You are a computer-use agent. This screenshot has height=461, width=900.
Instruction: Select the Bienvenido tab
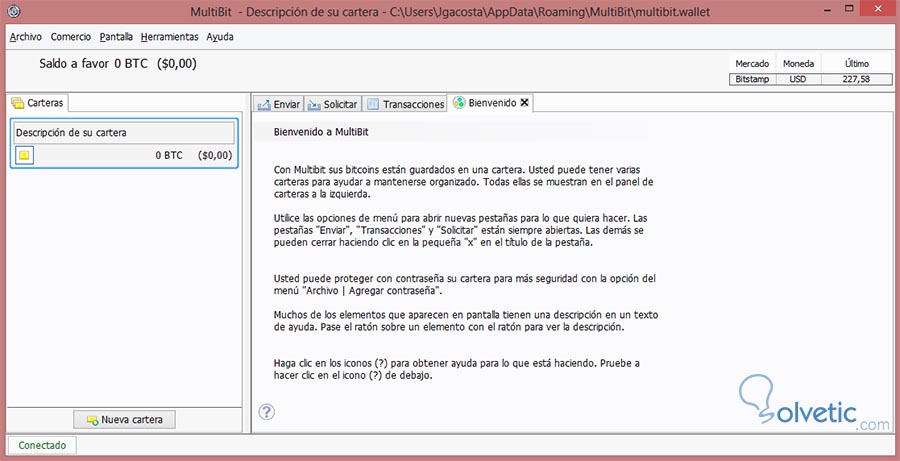(x=491, y=103)
